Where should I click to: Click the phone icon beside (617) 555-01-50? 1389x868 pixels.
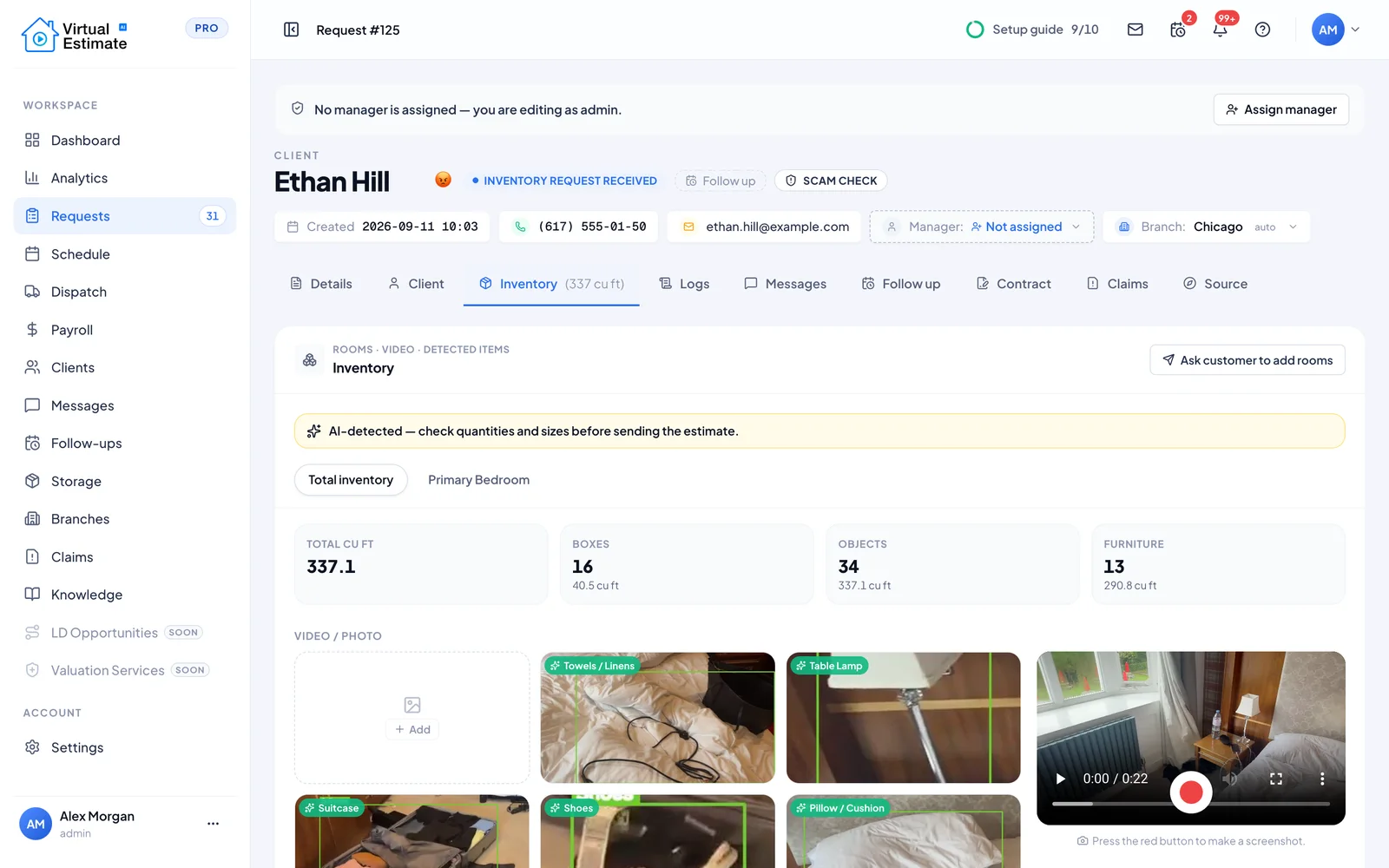coord(520,227)
